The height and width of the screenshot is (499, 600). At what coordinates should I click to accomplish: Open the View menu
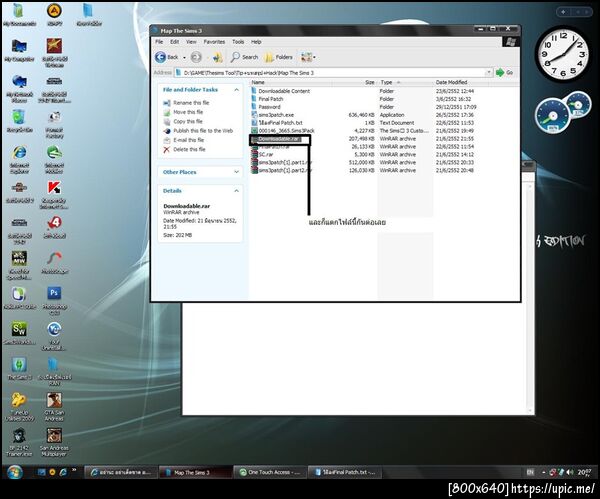tap(191, 42)
